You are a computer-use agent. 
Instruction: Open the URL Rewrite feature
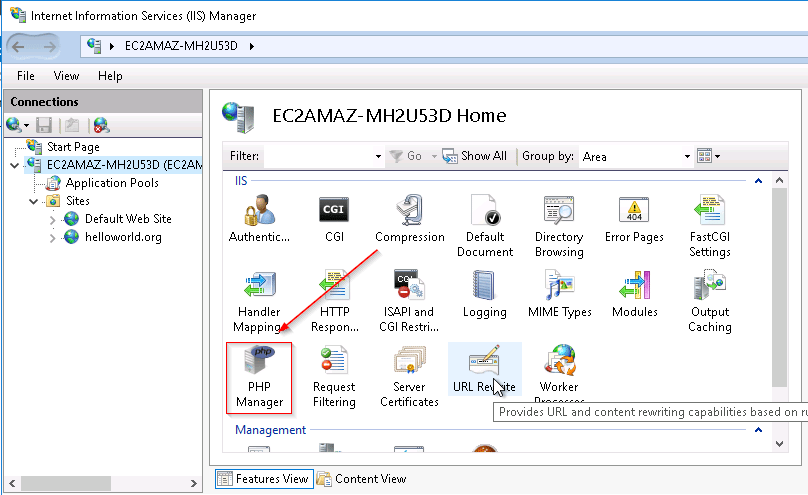click(484, 369)
